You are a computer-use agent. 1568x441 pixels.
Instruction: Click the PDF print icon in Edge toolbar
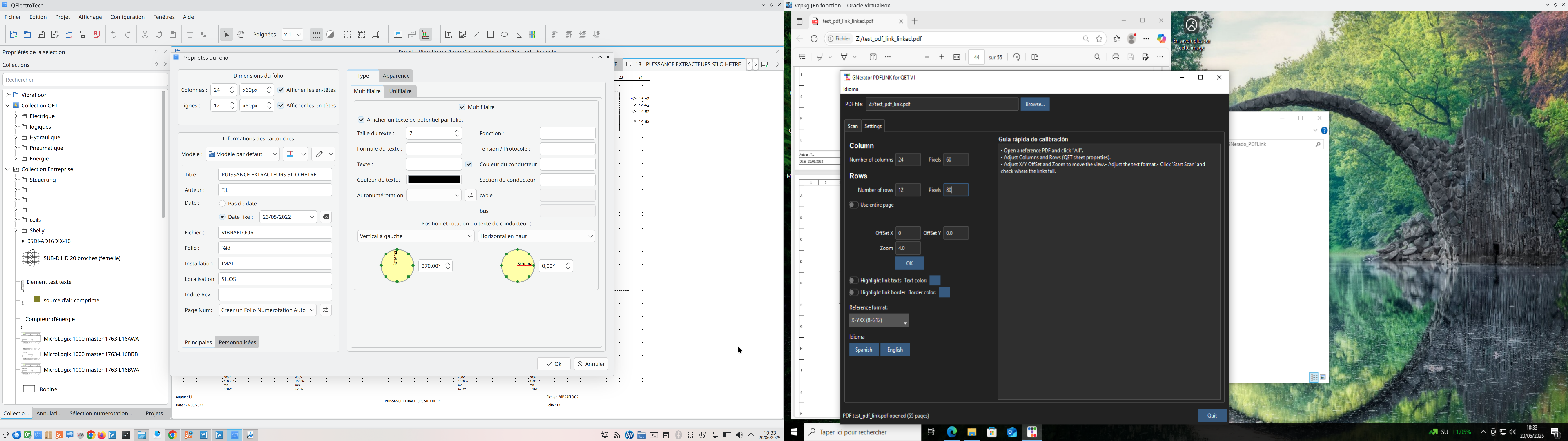pos(1116,57)
